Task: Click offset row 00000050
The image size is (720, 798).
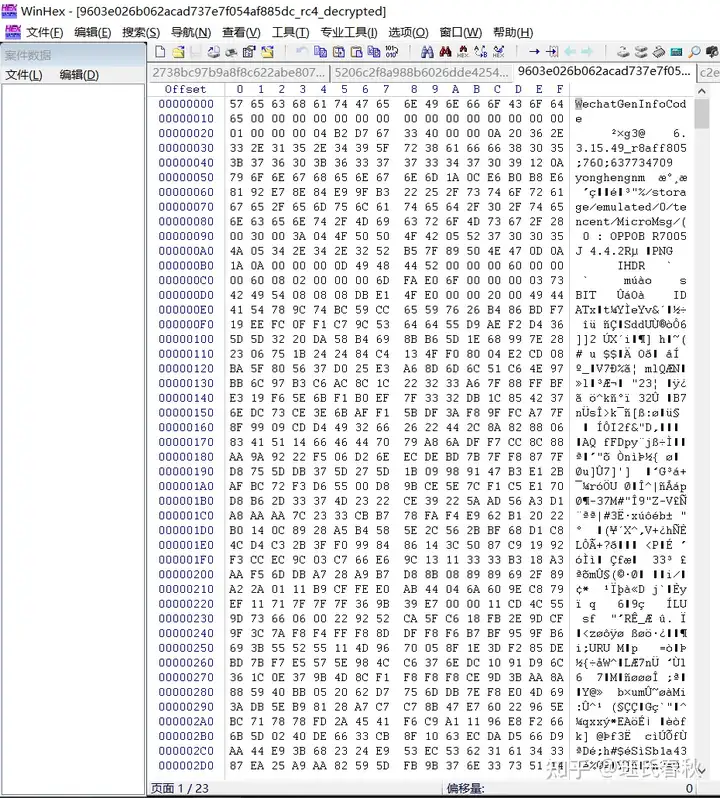Action: (x=186, y=178)
